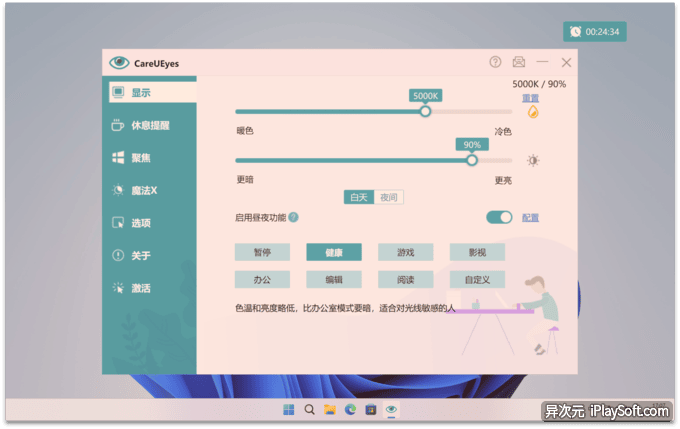Screen dimensions: 680x429
Task: Select the 编辑 editing mode
Action: (334, 280)
